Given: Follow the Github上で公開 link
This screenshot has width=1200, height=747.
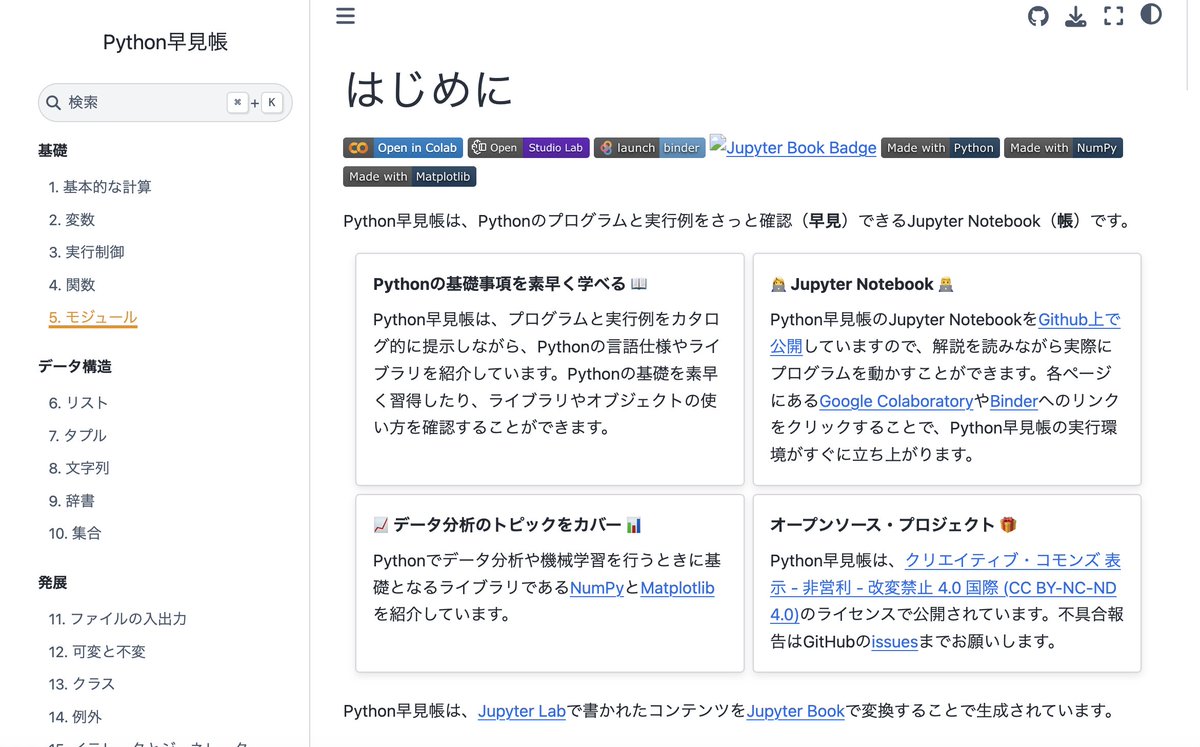Looking at the screenshot, I should [x=1079, y=320].
